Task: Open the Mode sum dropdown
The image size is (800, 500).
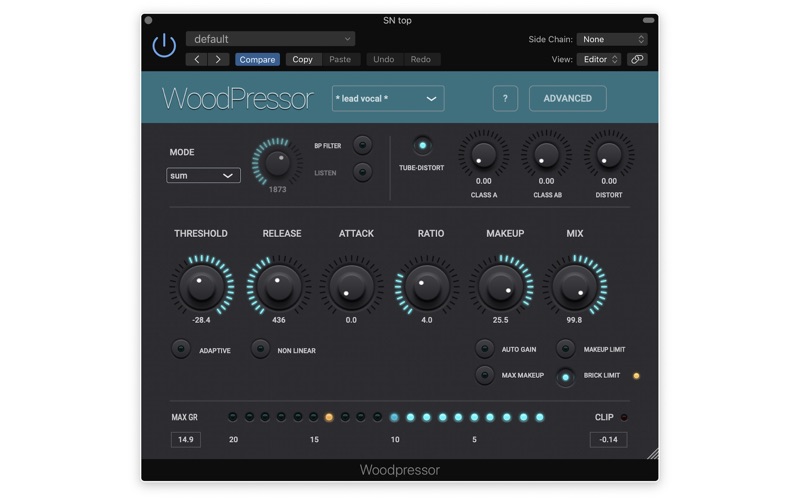Action: pos(203,176)
